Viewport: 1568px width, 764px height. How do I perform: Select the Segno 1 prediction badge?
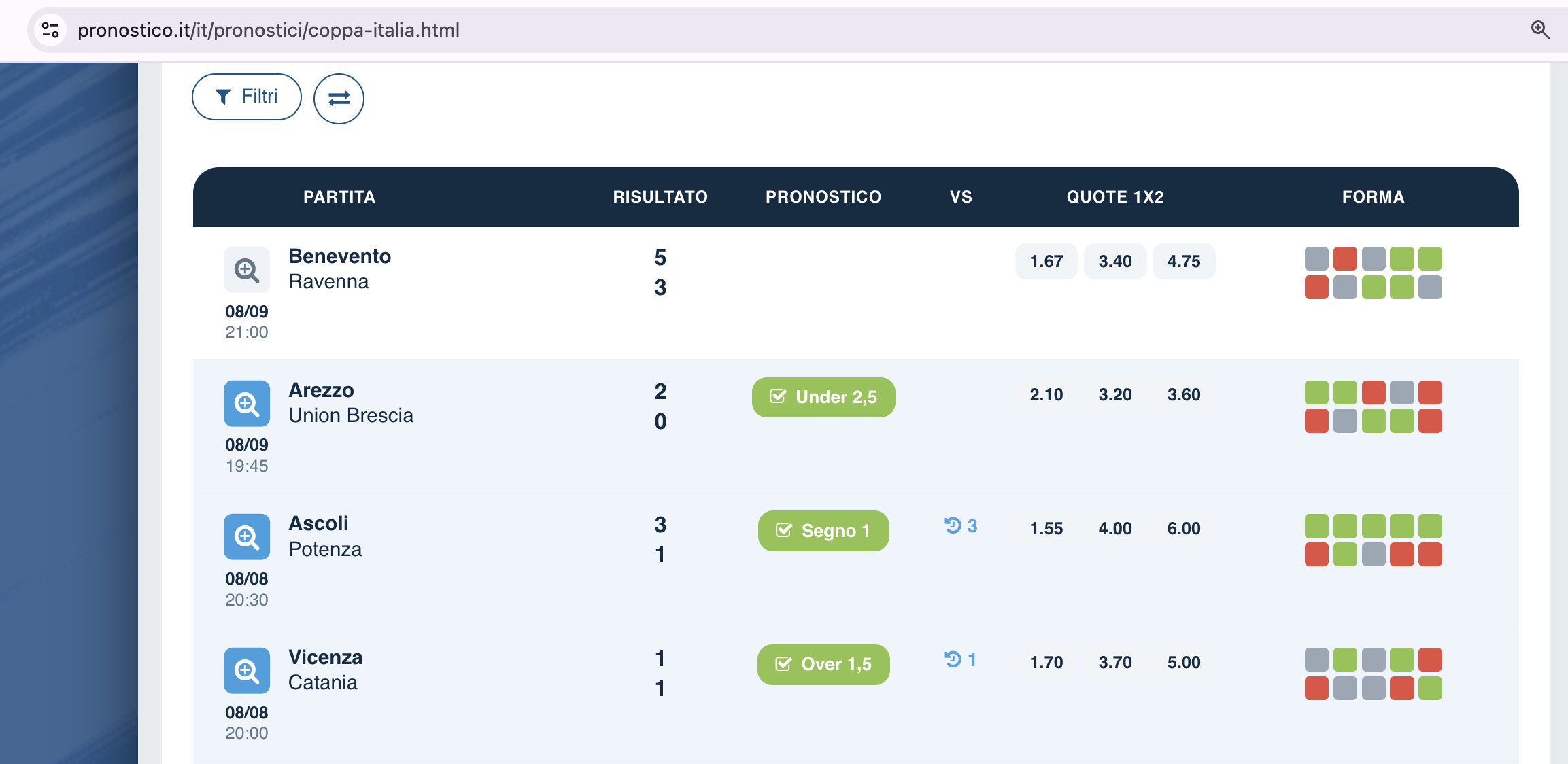tap(823, 531)
